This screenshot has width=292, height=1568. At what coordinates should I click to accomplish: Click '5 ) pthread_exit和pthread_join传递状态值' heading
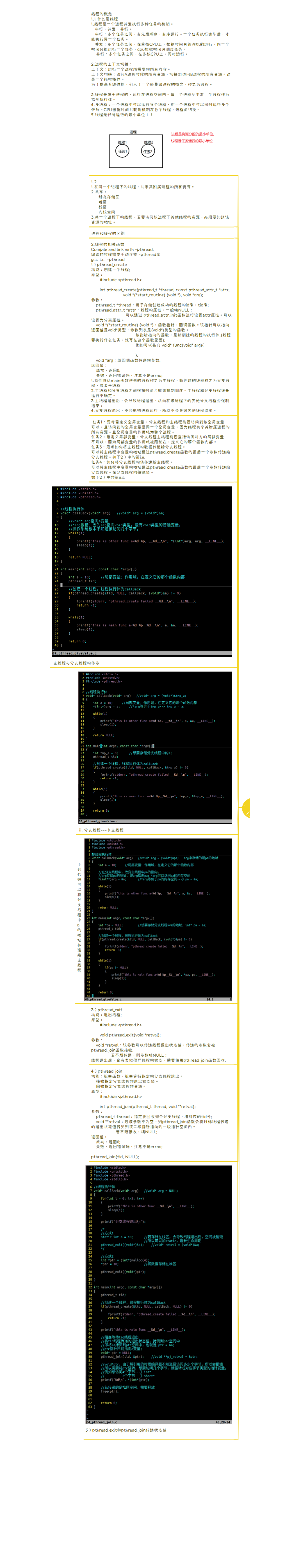click(126, 1430)
